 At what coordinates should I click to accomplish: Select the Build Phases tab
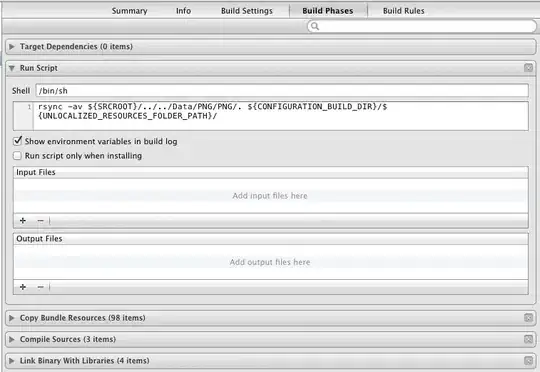pos(328,11)
